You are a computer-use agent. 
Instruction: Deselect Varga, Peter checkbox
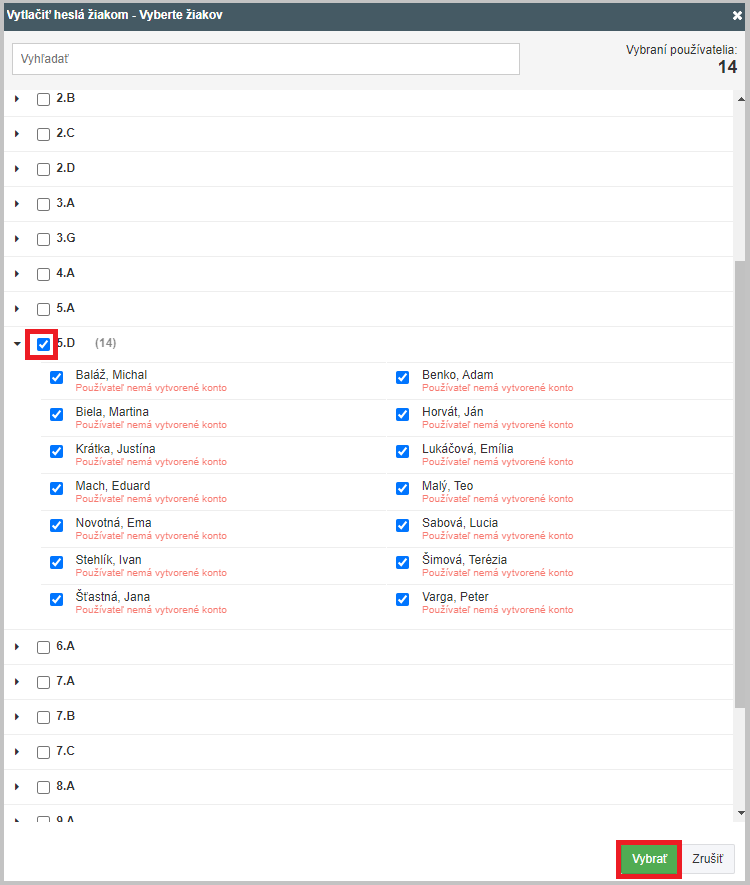click(403, 600)
